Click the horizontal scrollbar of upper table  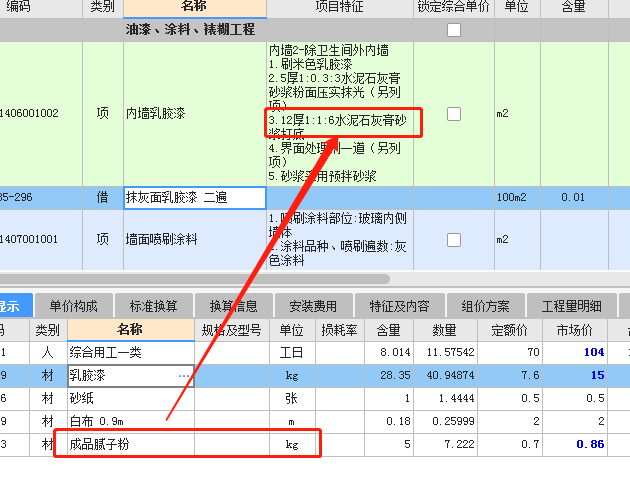(x=194, y=279)
